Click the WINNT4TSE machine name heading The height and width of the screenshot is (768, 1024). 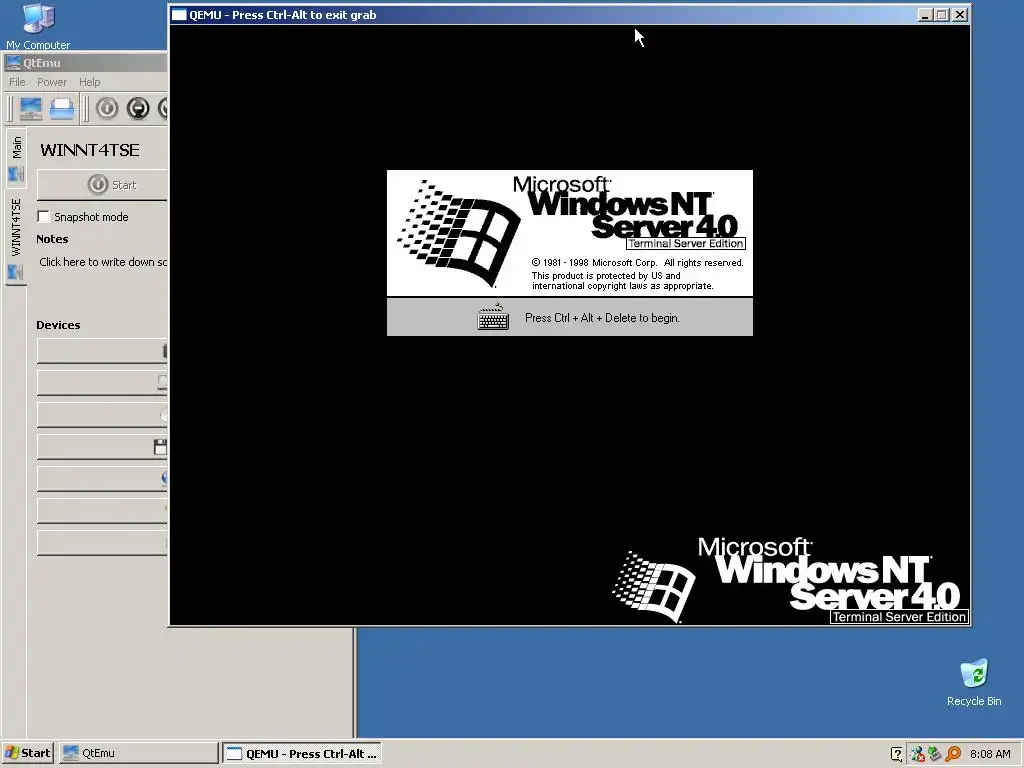[x=89, y=150]
